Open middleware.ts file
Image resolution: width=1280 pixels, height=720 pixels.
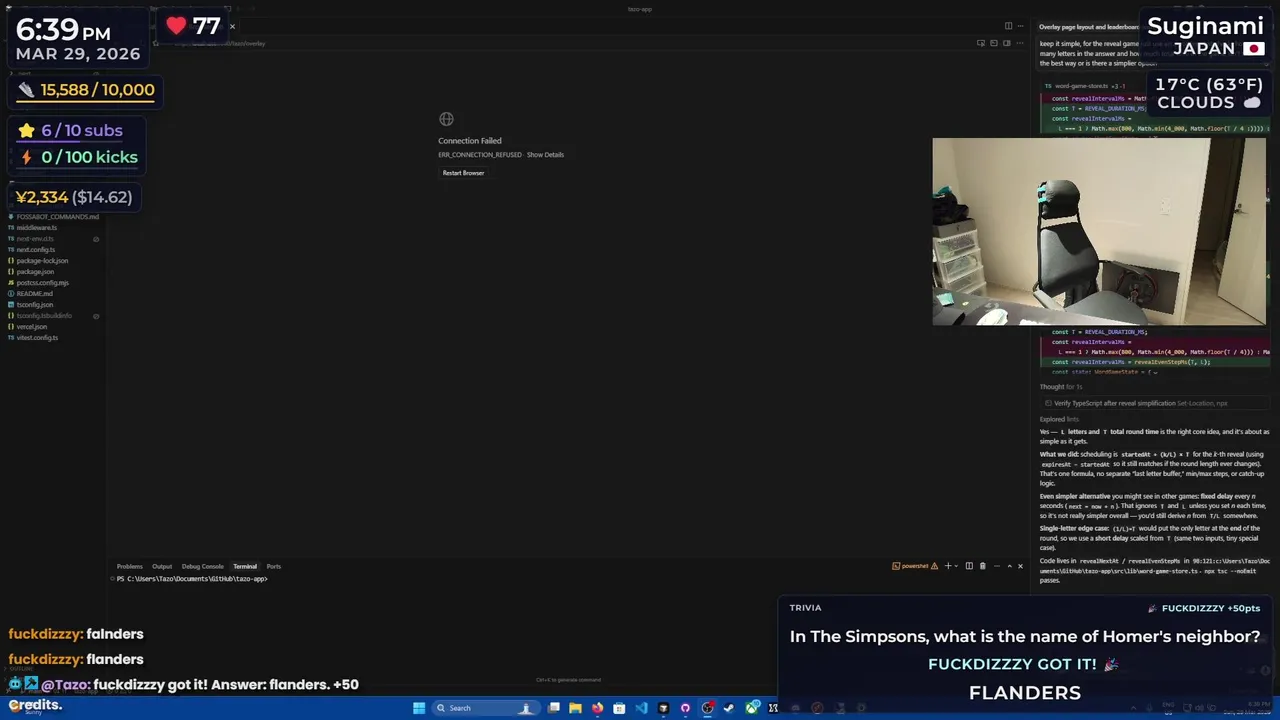(x=36, y=228)
